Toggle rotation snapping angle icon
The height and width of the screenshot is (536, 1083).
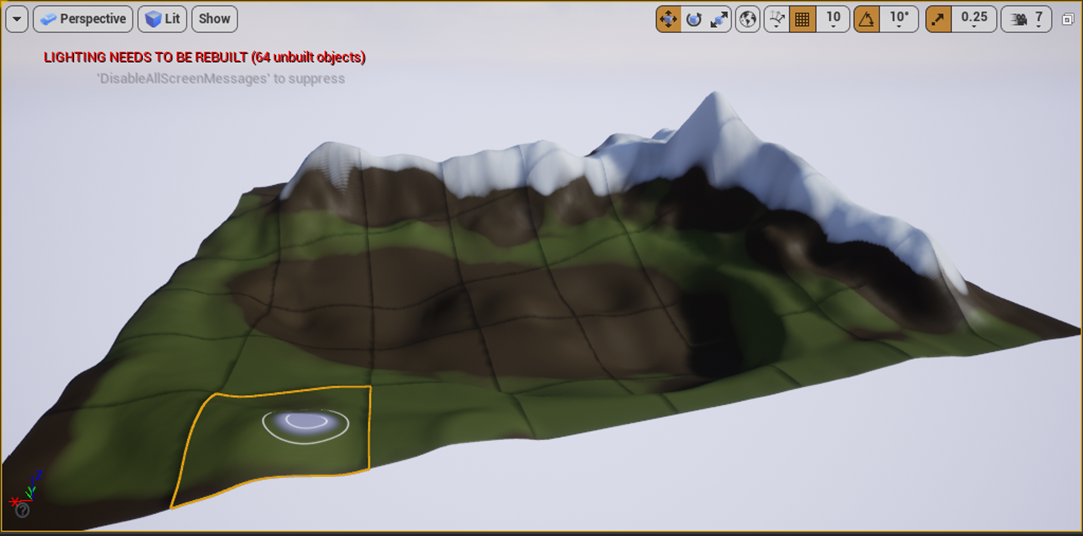(x=867, y=19)
